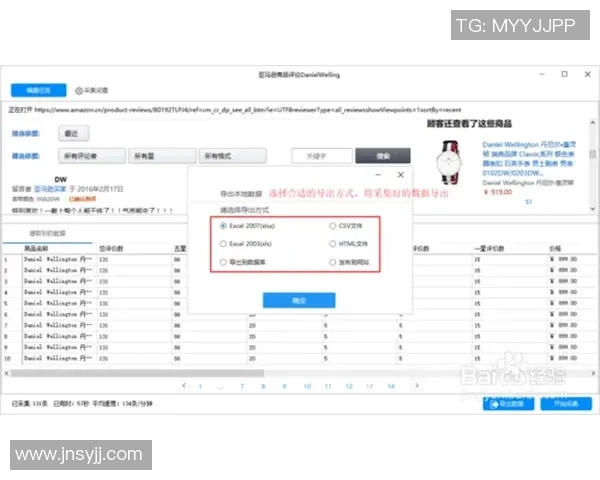
Task: Click the blue edit task button
Action: click(38, 90)
